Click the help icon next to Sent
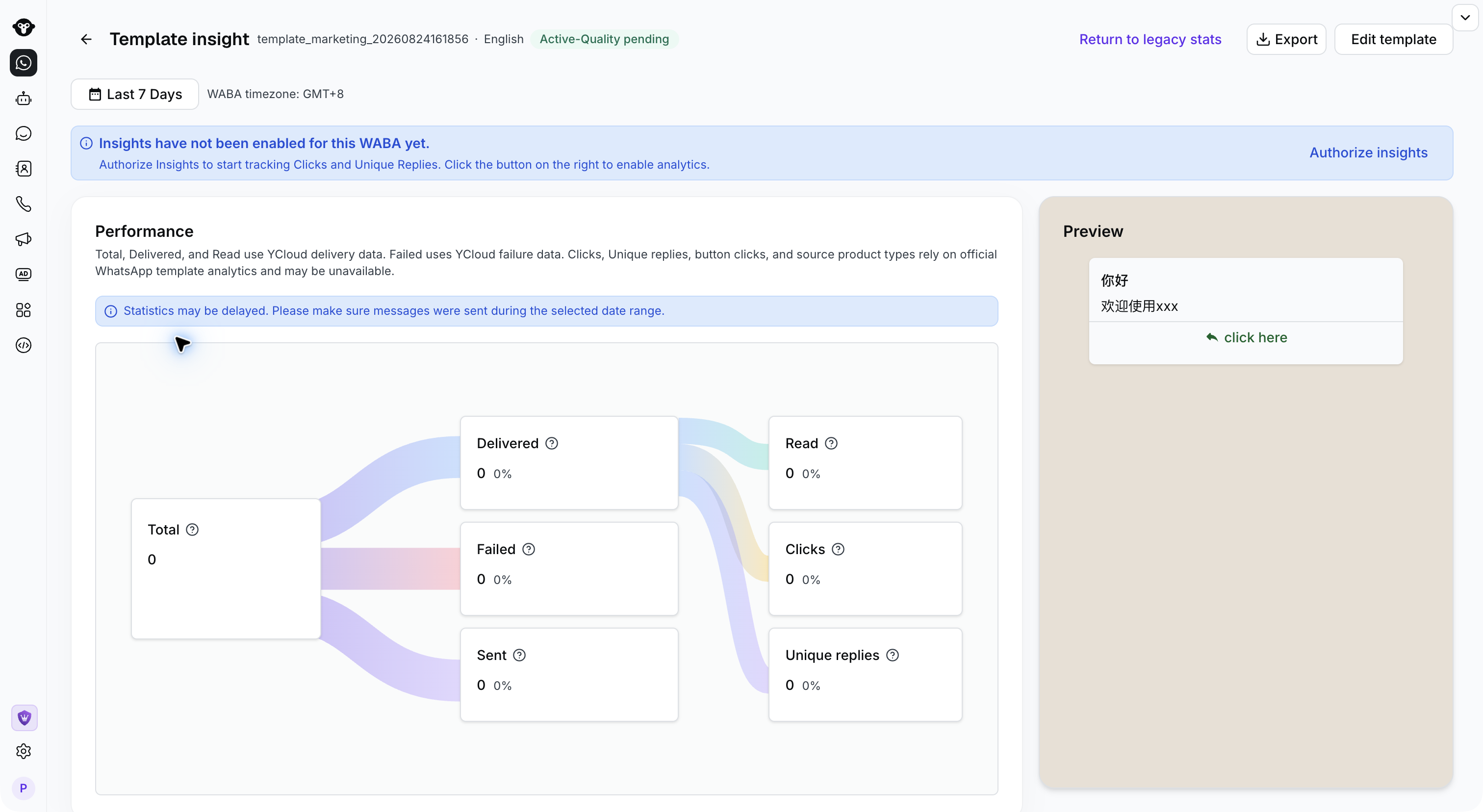 519,655
